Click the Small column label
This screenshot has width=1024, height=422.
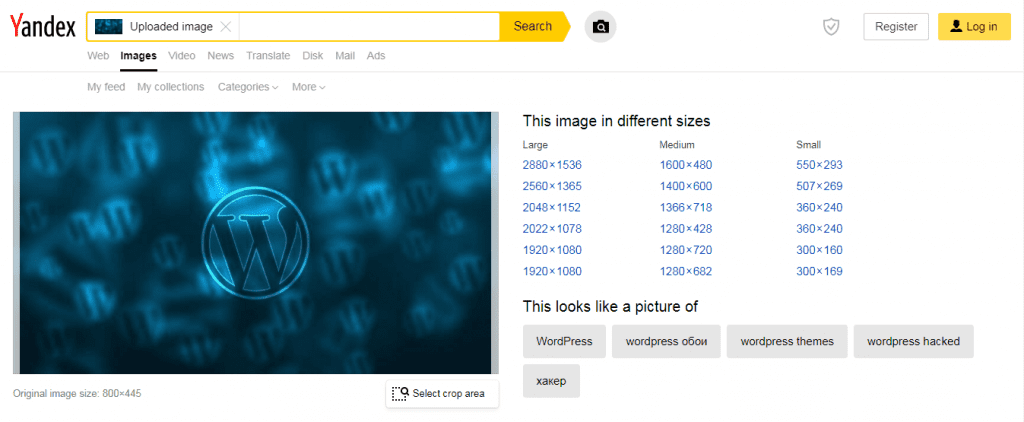click(x=808, y=145)
